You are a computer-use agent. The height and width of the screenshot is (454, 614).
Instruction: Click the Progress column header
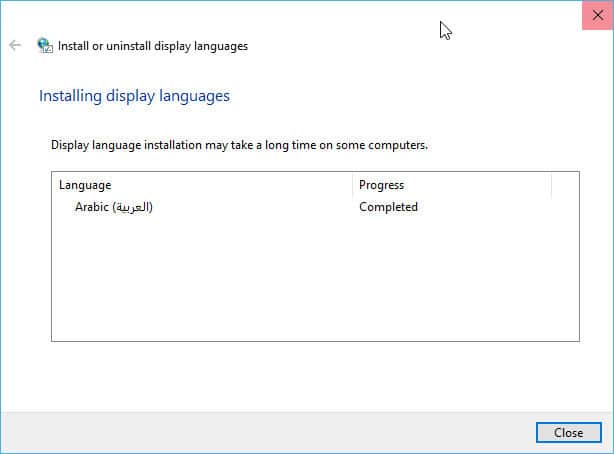coord(452,185)
